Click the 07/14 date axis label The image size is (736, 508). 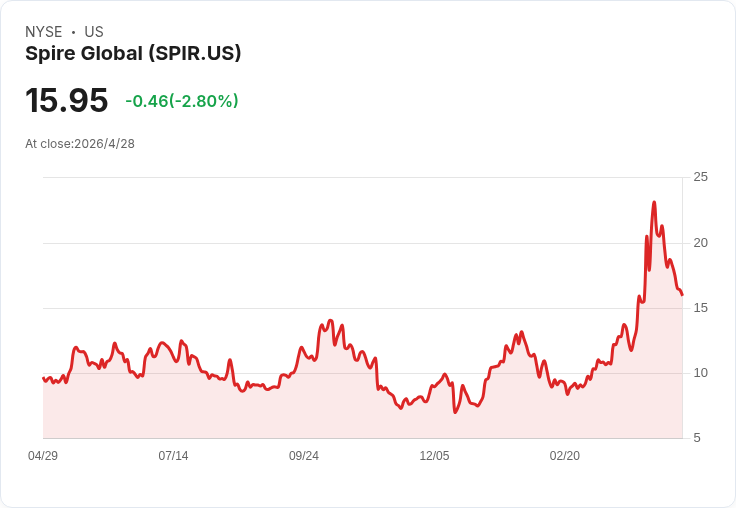tap(173, 455)
